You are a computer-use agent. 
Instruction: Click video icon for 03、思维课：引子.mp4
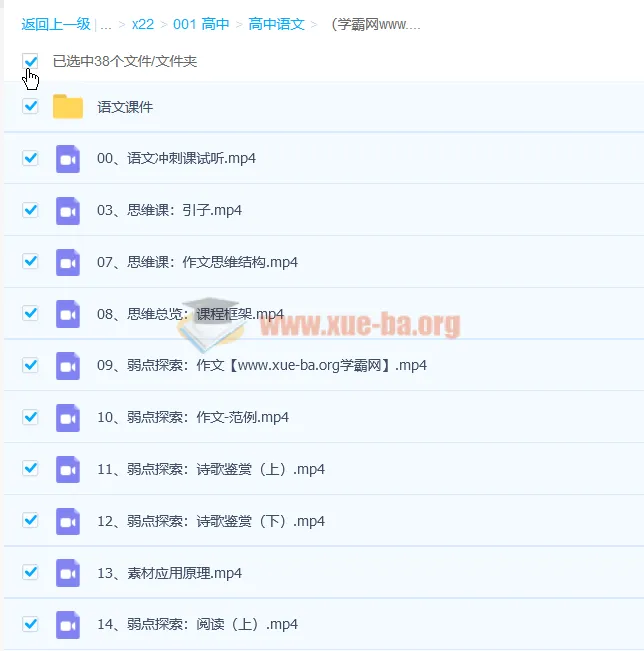coord(68,210)
